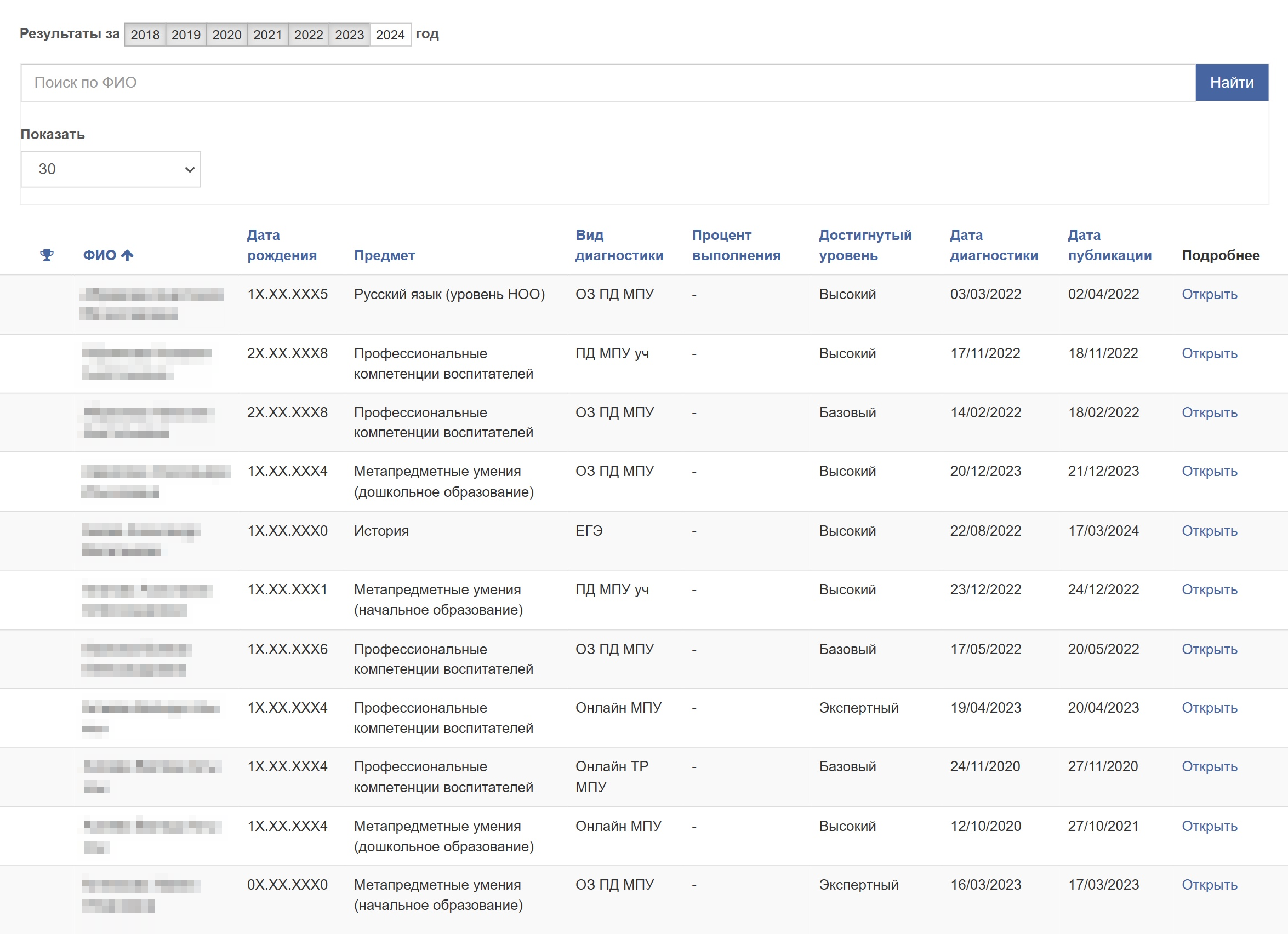Click birth date 1X.XX.XXX1 cell
The image size is (1288, 934).
tap(287, 590)
